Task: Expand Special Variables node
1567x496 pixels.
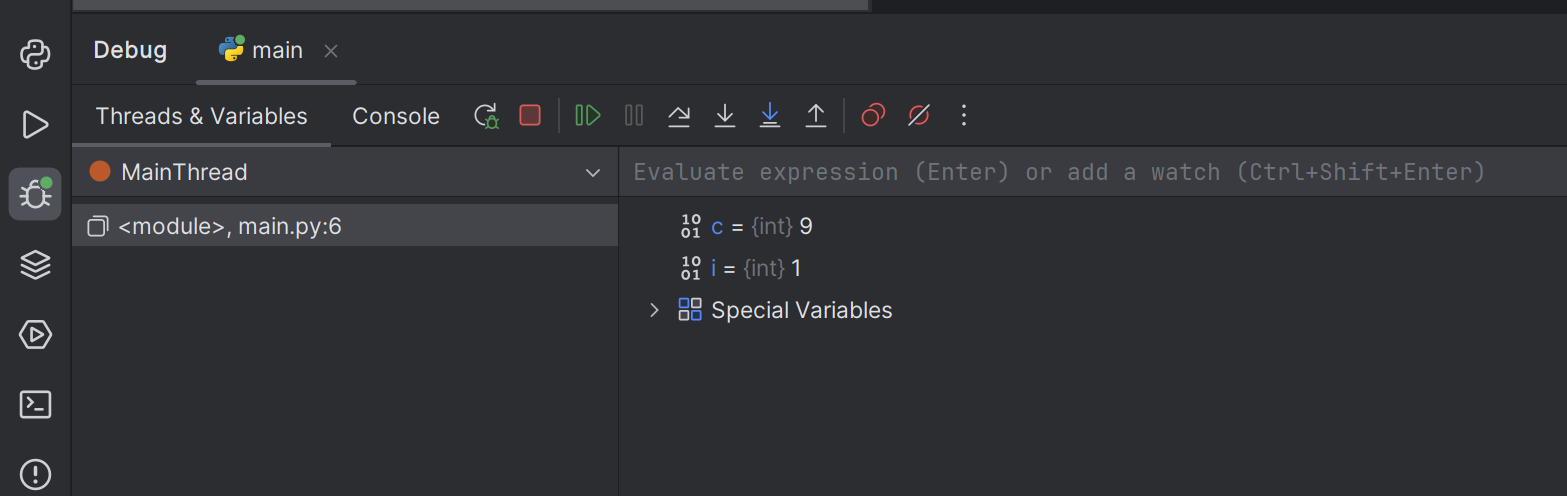Action: 655,310
